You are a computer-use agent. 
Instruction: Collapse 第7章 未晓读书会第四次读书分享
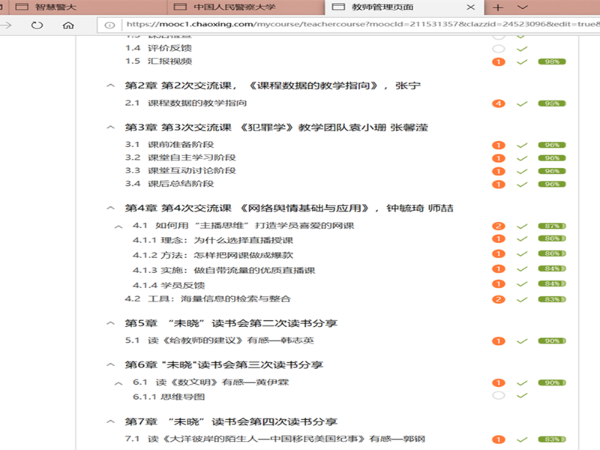(x=110, y=420)
